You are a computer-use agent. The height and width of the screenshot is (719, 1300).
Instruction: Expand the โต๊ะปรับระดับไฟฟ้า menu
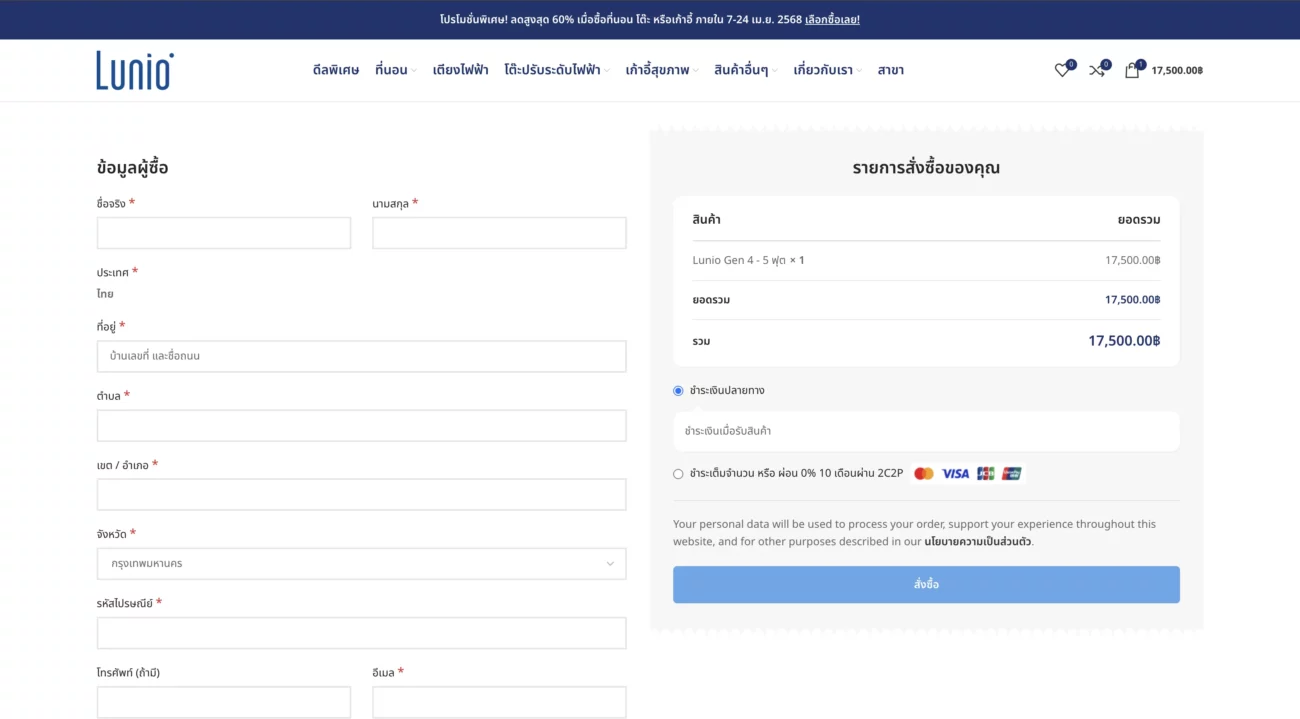pos(557,70)
